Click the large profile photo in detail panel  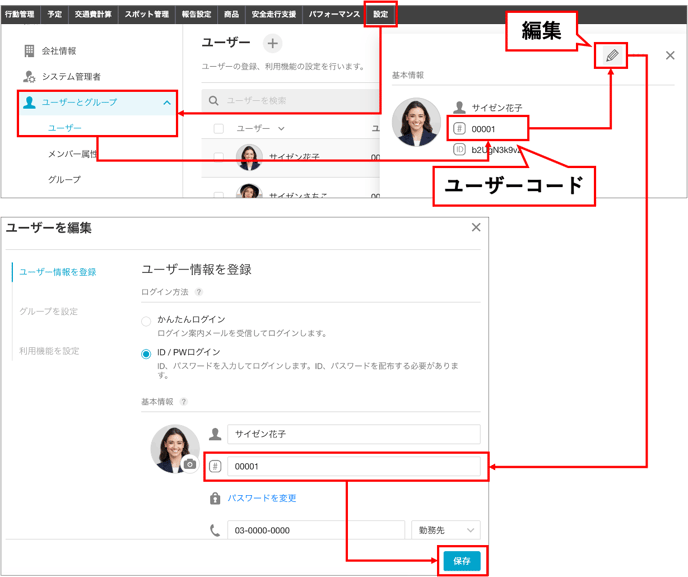[x=416, y=122]
